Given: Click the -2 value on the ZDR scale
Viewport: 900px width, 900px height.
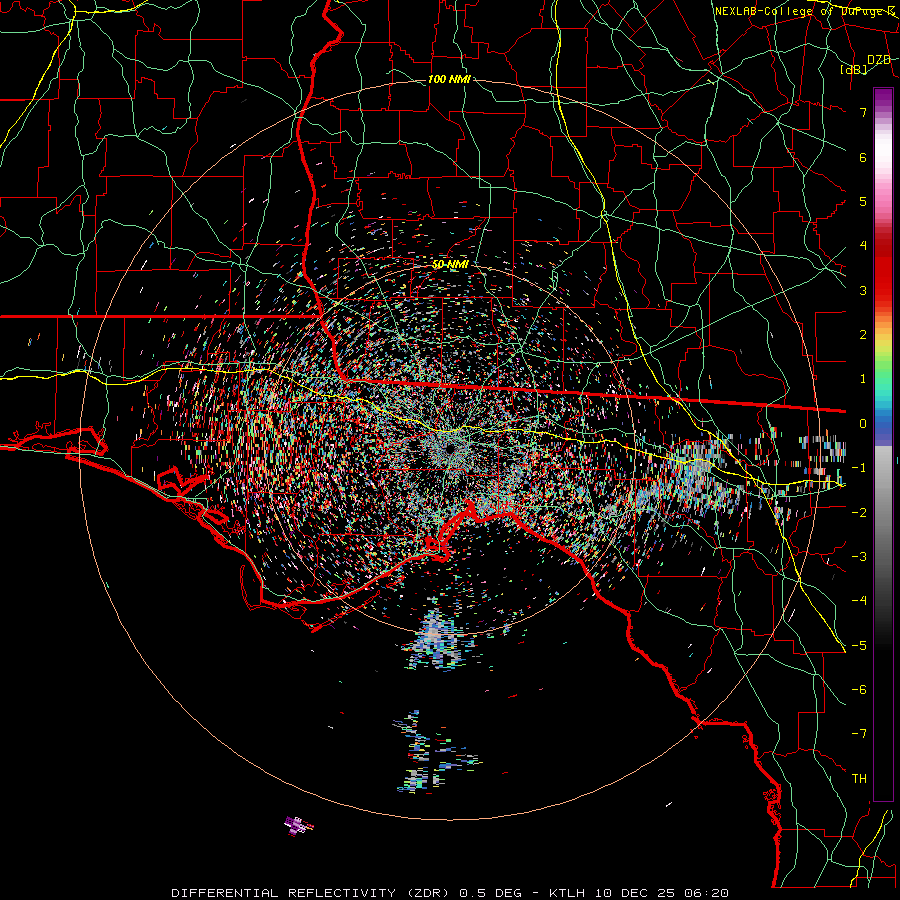Looking at the screenshot, I should [x=859, y=512].
